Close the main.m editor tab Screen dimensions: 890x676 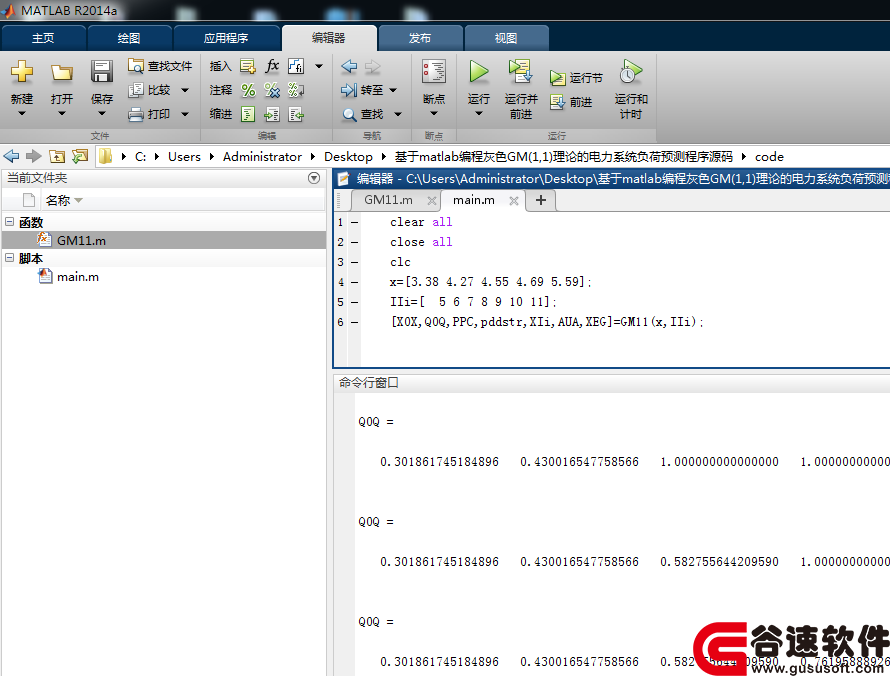pyautogui.click(x=514, y=201)
